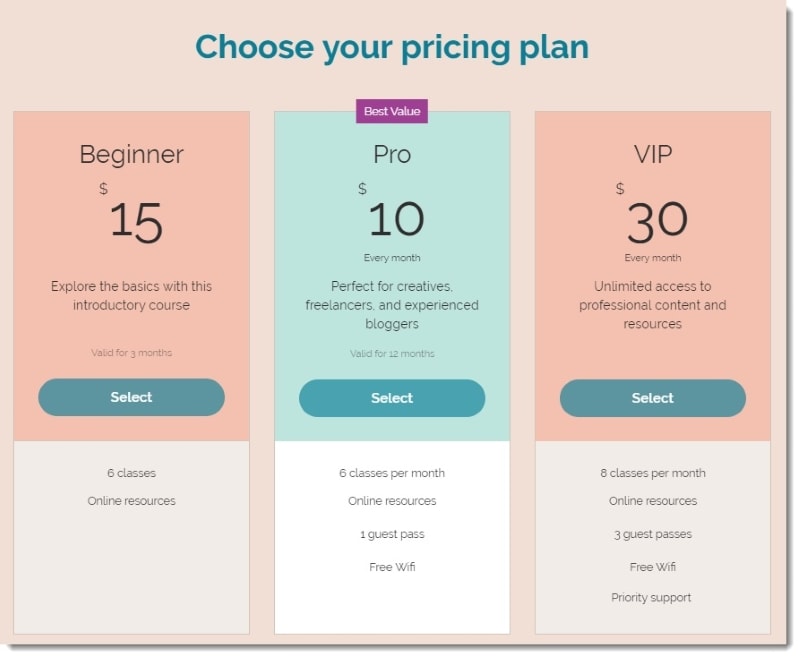
Task: Click 'Choose your pricing plan' heading
Action: tap(392, 47)
